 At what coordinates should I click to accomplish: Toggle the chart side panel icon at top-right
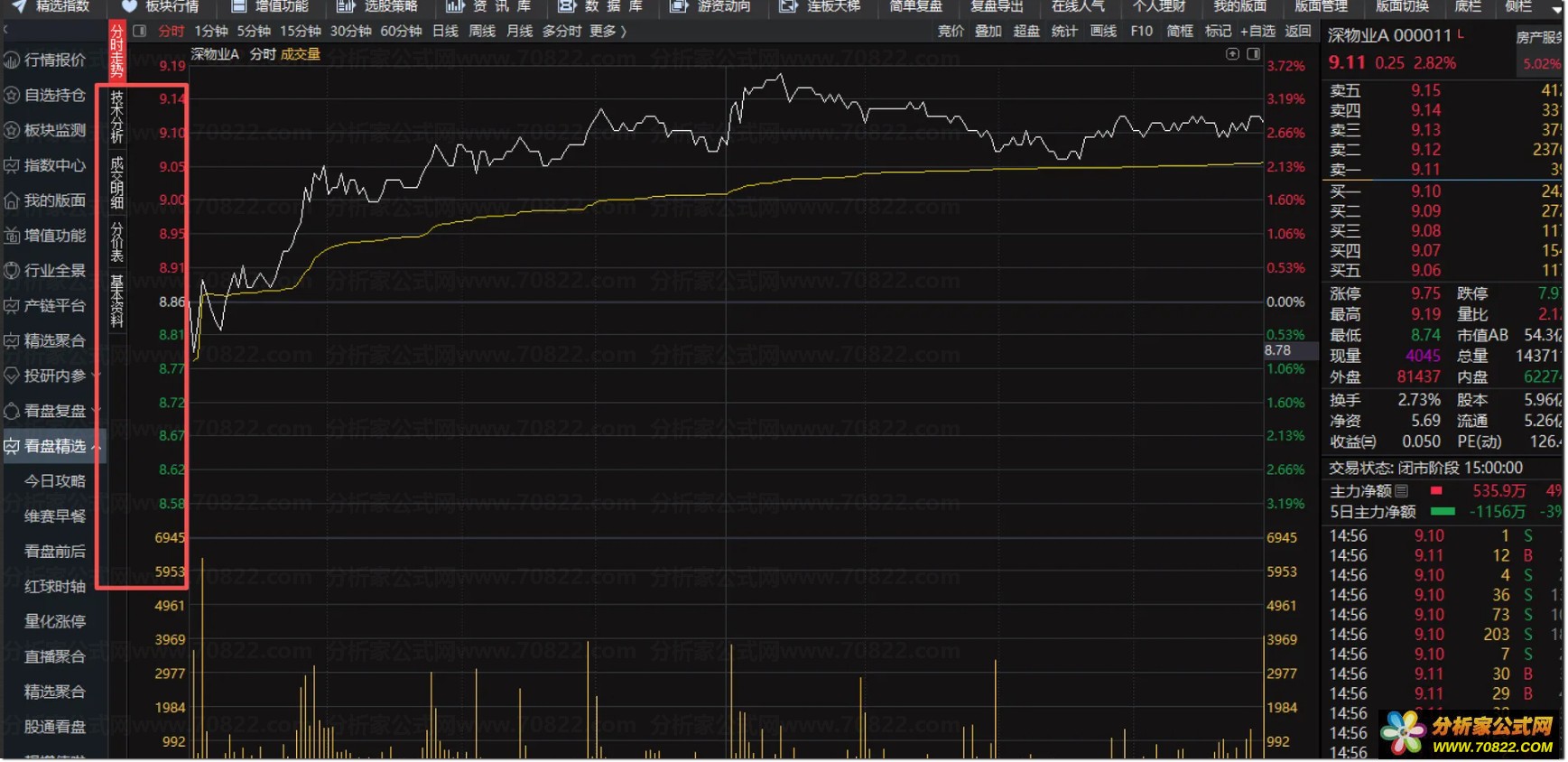tap(1253, 54)
